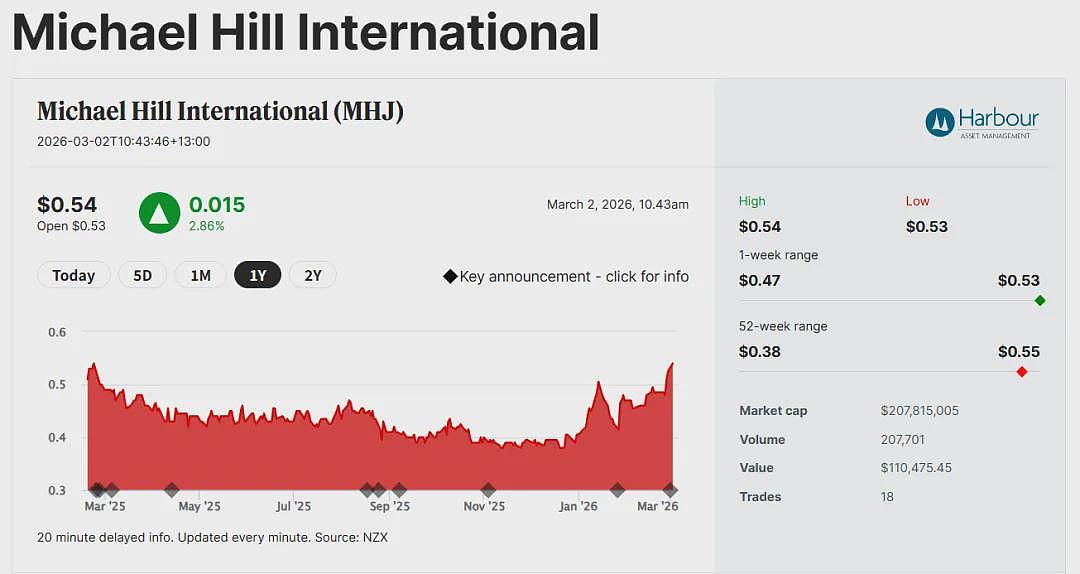This screenshot has width=1080, height=574.
Task: Click the Volume value 207,701
Action: [x=902, y=440]
